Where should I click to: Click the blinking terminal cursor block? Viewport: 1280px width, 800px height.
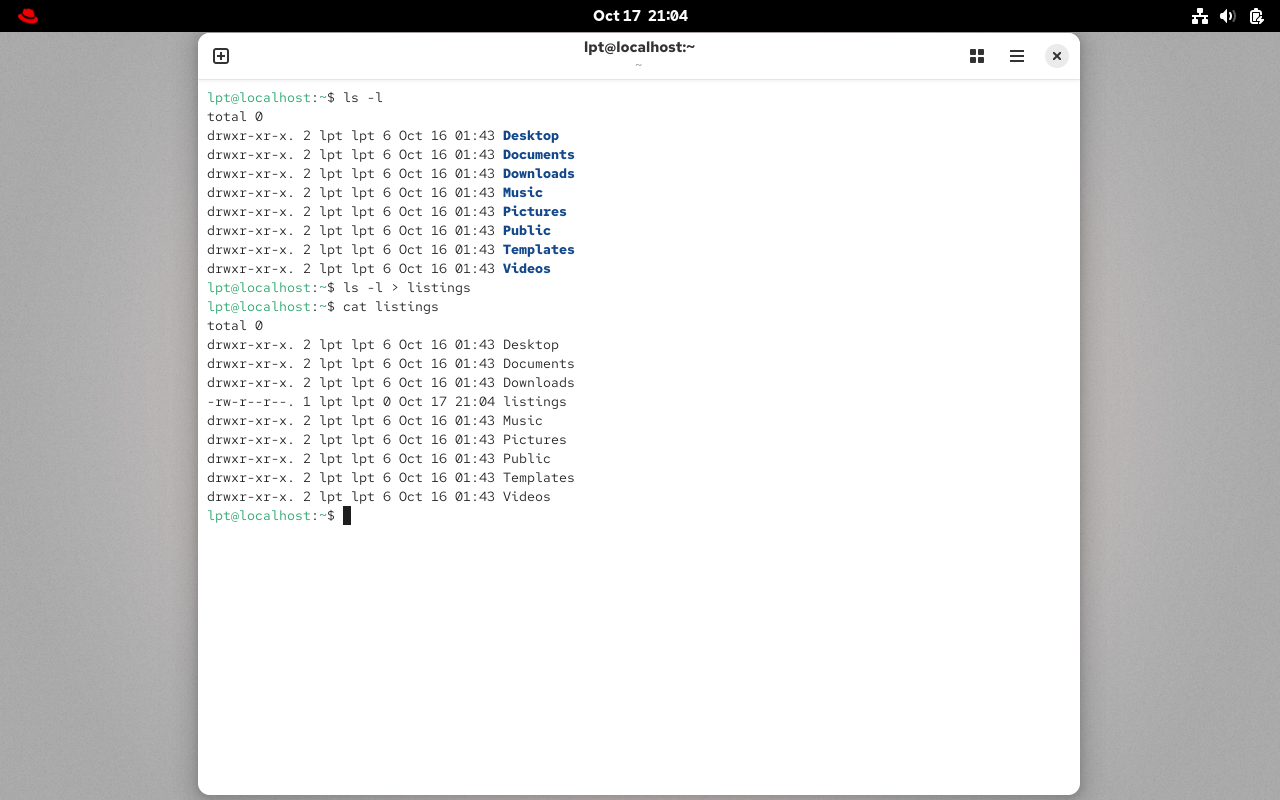[x=347, y=515]
